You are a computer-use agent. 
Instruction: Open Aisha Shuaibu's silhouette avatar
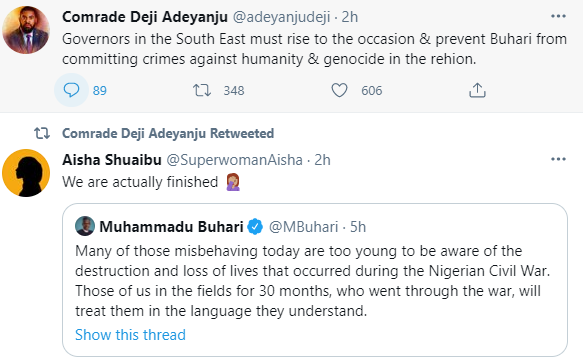coord(26,173)
